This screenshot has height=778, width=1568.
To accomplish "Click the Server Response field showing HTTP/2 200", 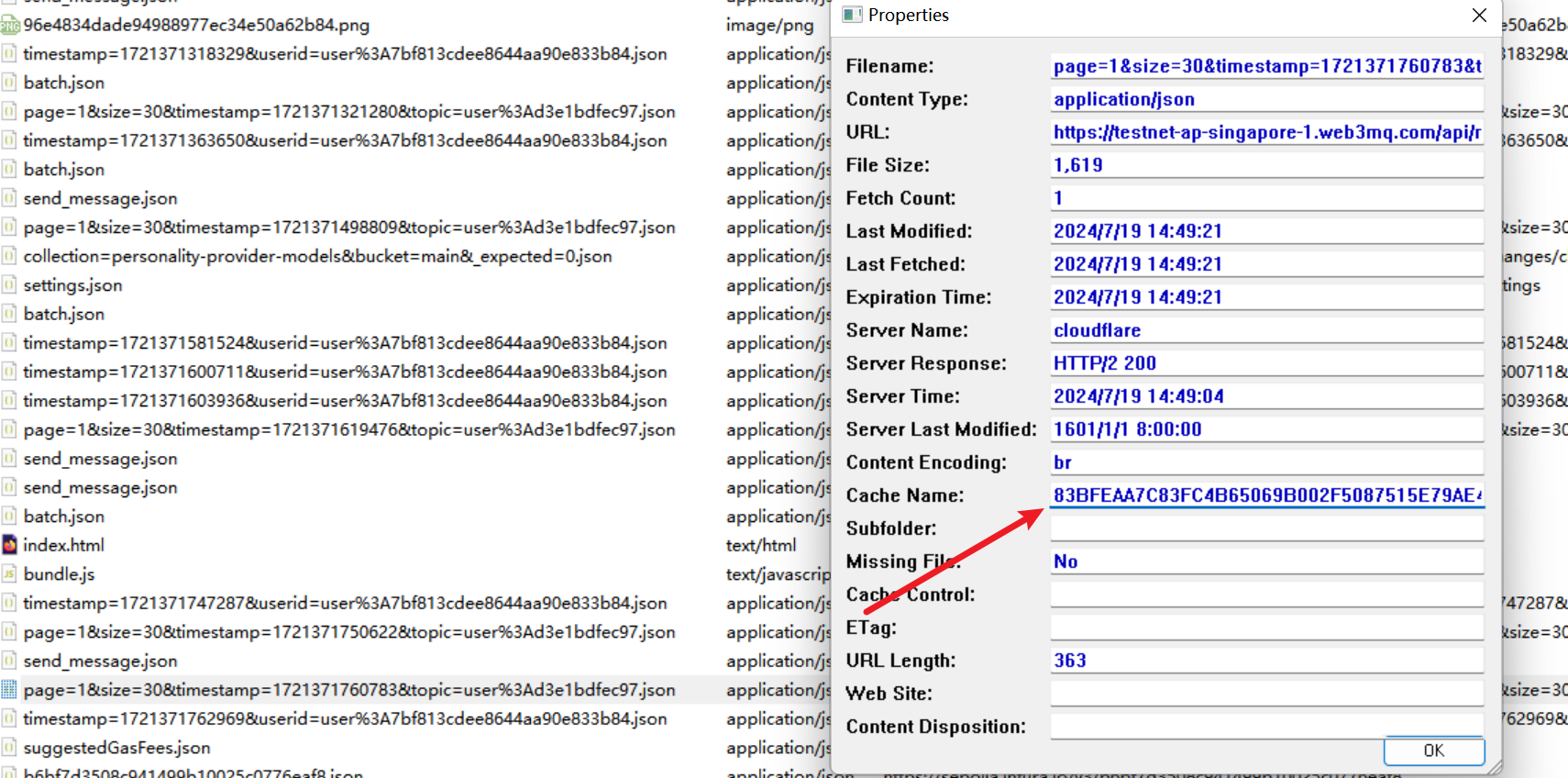I will coord(1266,363).
